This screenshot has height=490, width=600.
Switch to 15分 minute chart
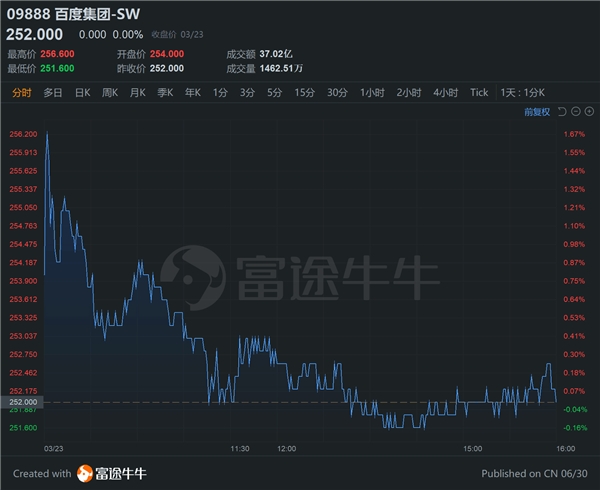click(305, 93)
